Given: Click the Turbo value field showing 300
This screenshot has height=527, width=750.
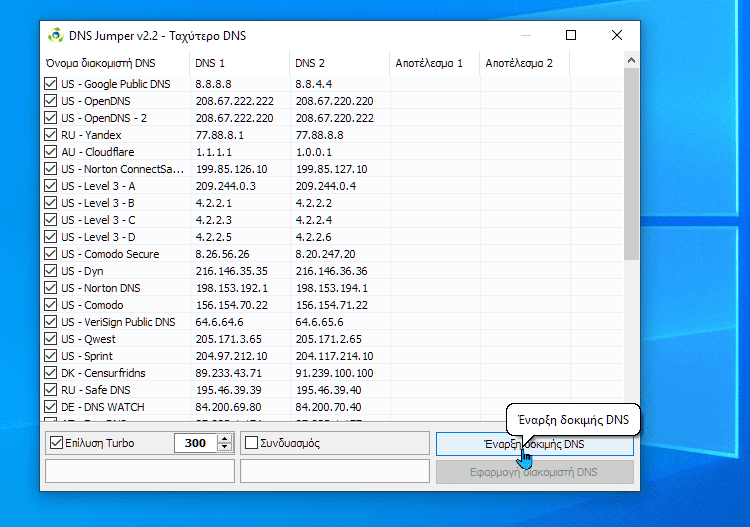Looking at the screenshot, I should tap(196, 443).
